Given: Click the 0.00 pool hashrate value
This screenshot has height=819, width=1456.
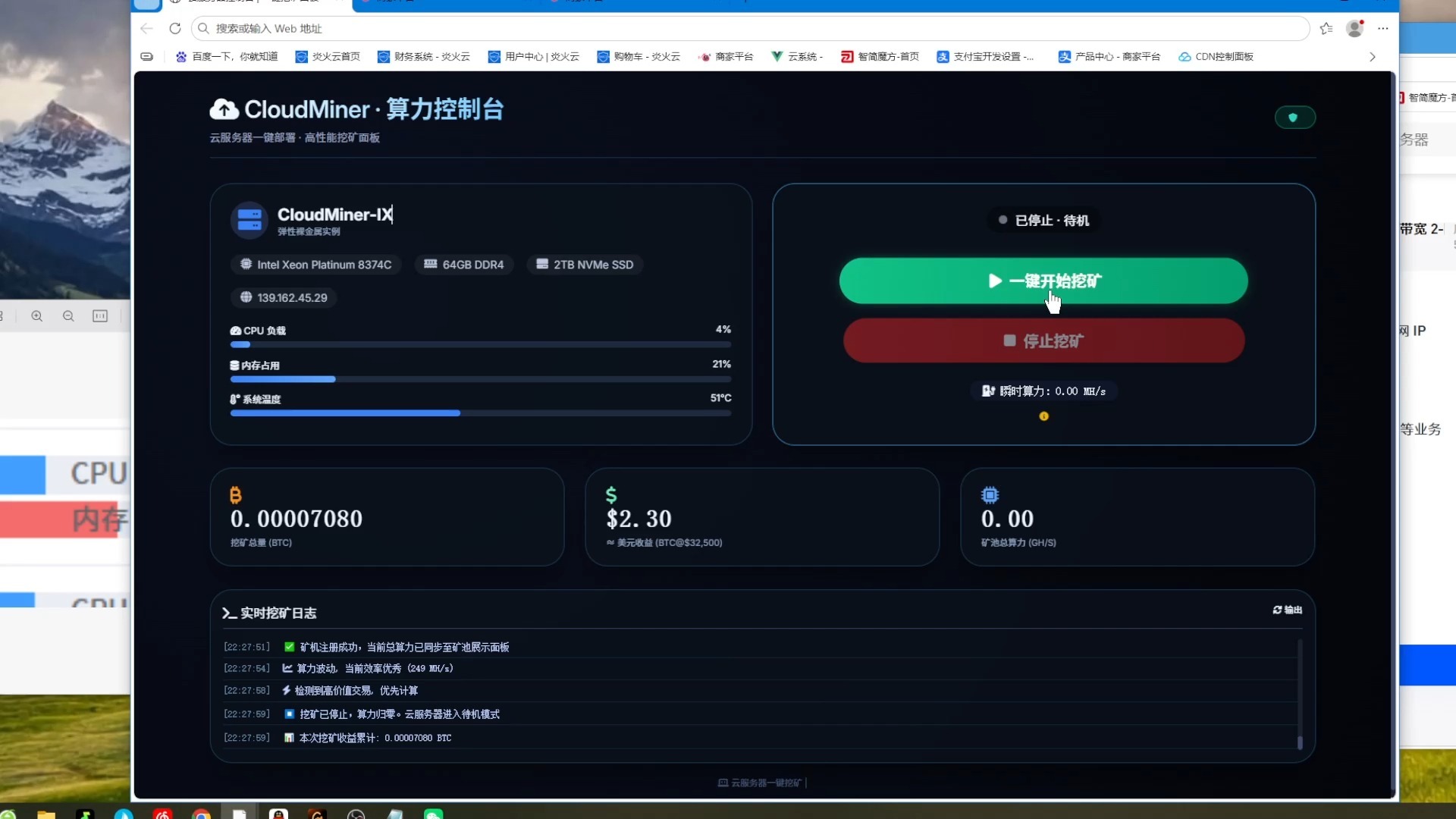Looking at the screenshot, I should [1007, 519].
